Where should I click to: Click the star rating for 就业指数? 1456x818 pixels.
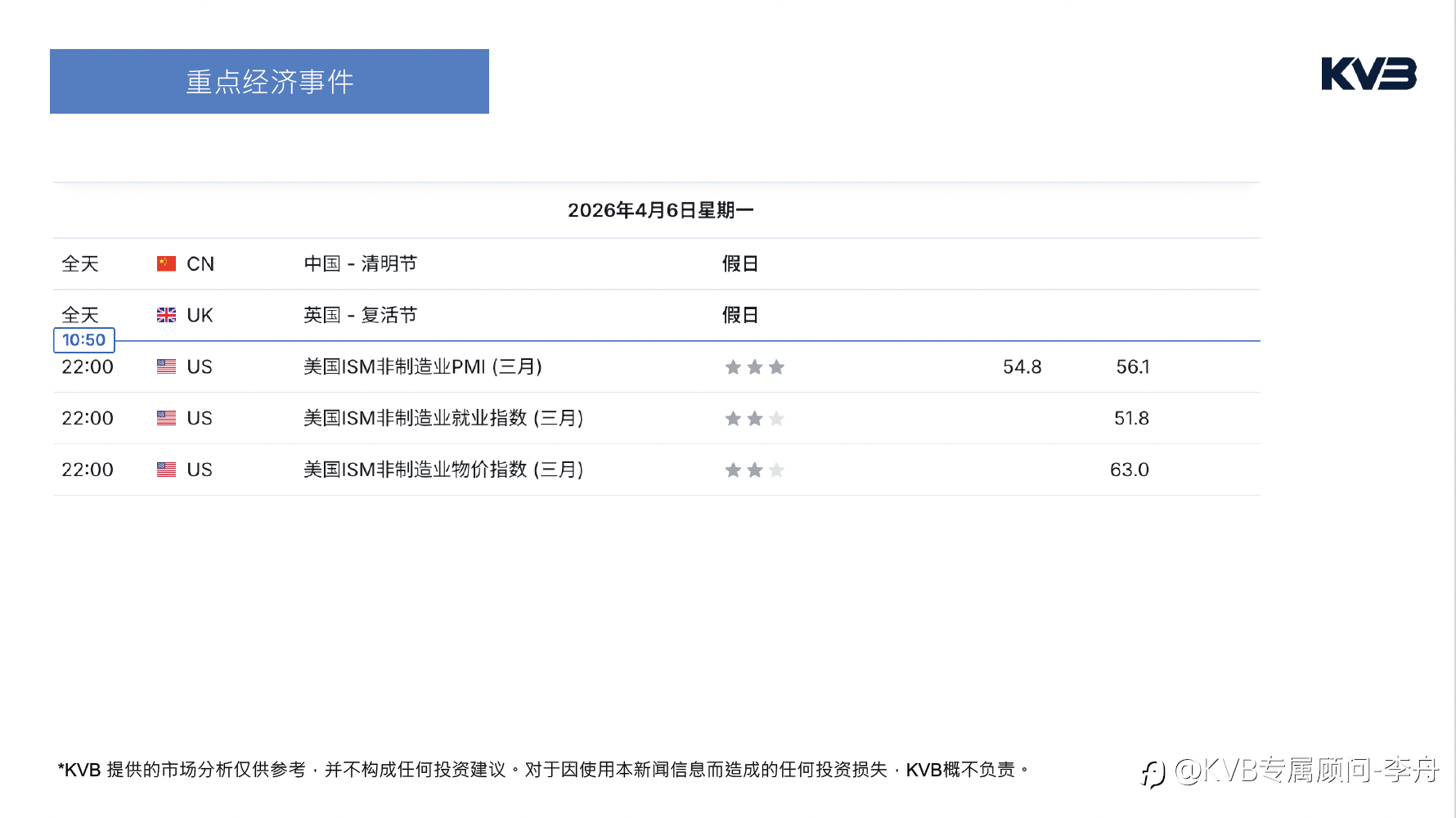(755, 418)
